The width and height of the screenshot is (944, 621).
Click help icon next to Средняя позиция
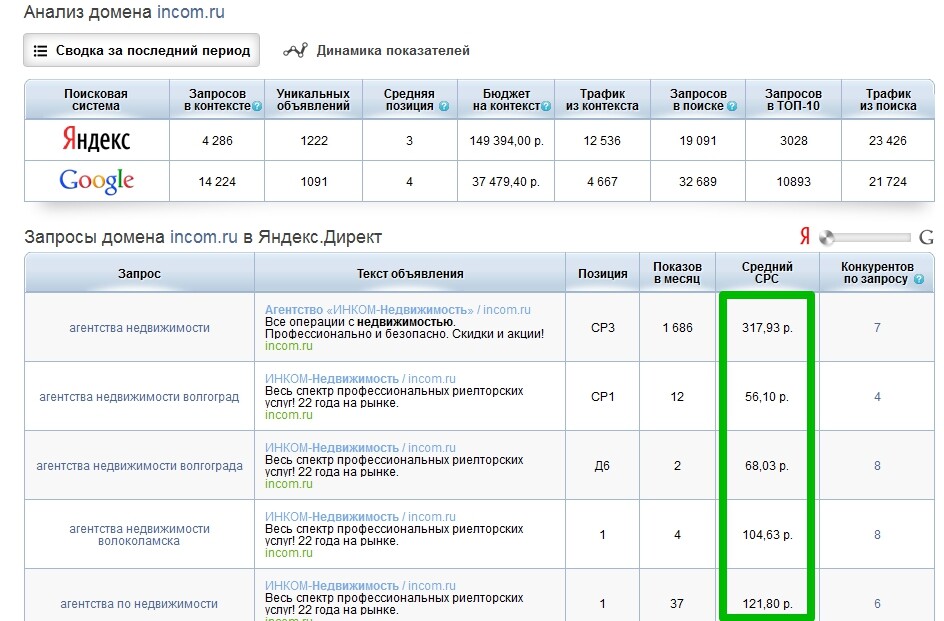[444, 107]
